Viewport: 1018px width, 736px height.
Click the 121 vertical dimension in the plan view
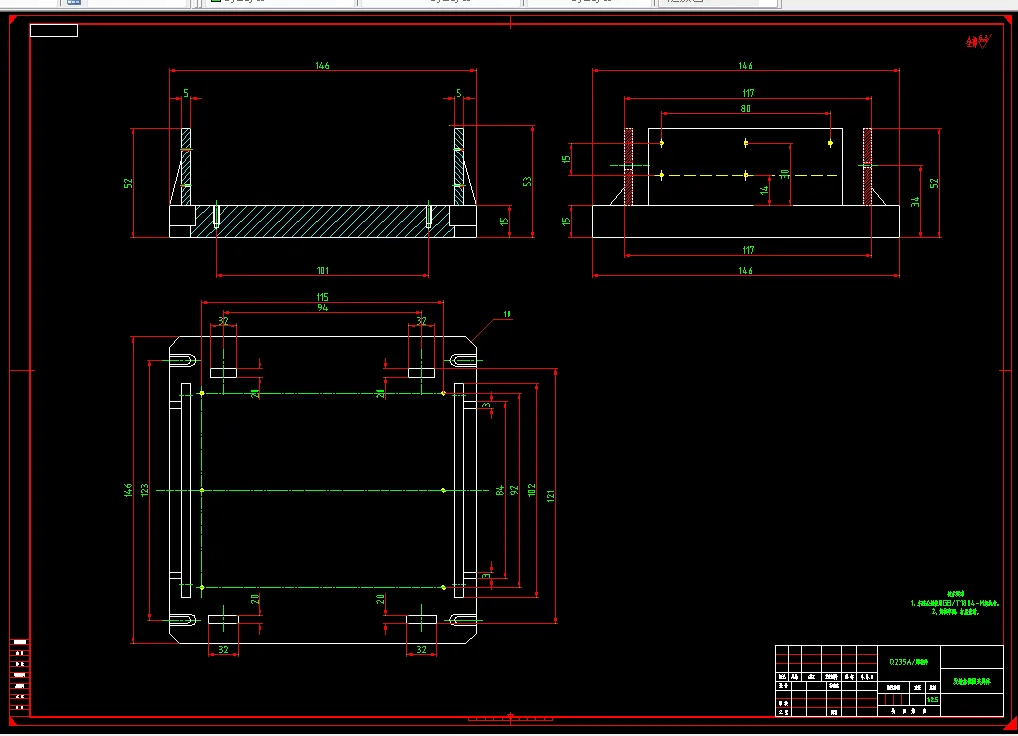coord(551,496)
